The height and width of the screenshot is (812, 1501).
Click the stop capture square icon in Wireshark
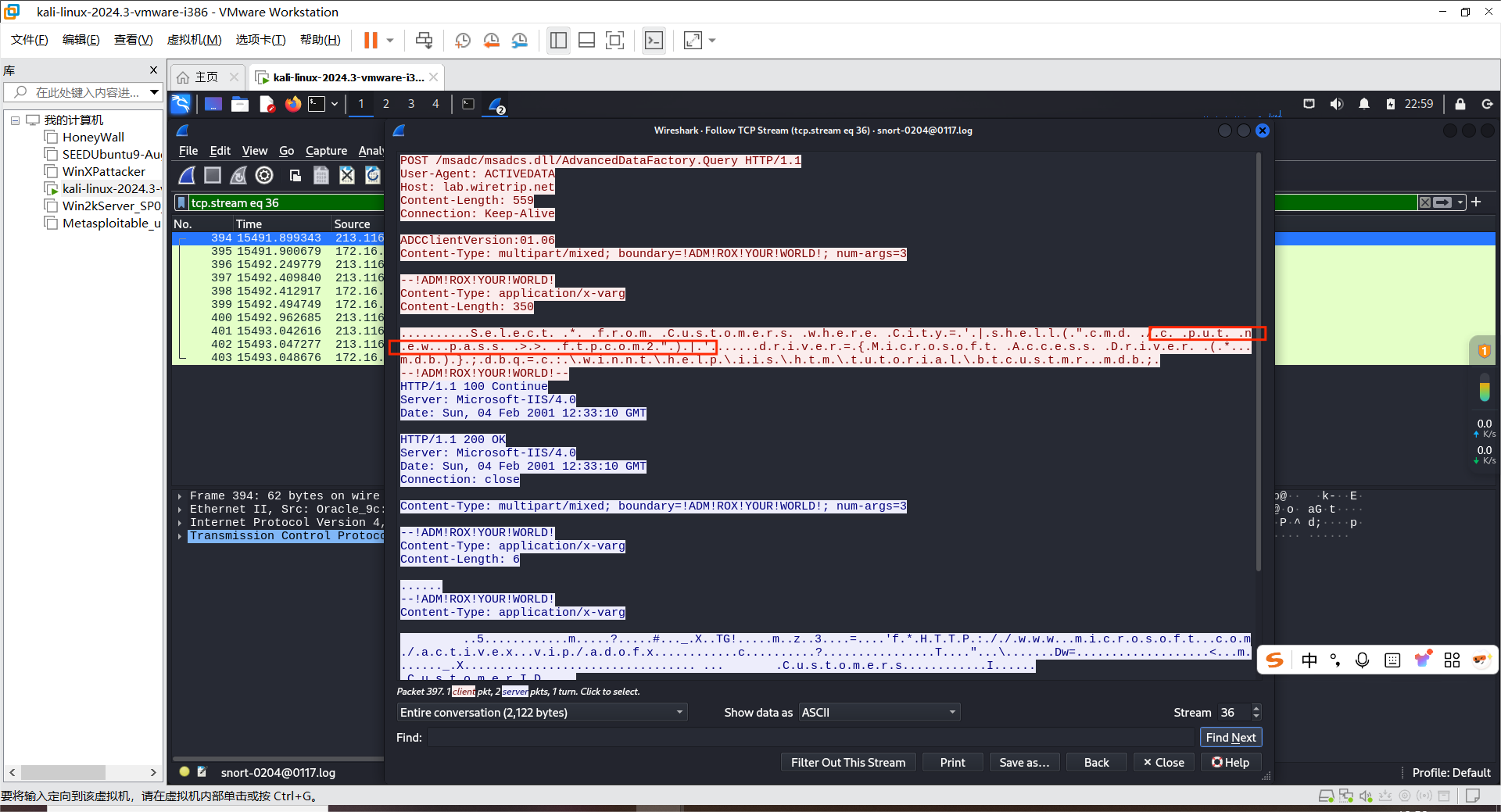pyautogui.click(x=213, y=176)
